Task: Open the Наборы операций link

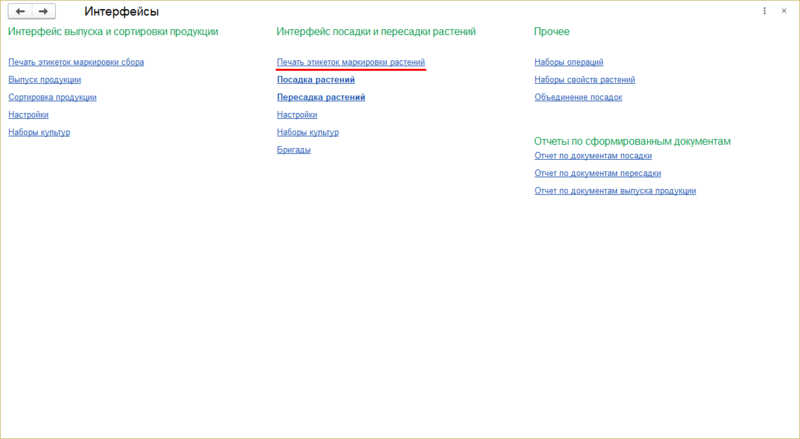Action: 569,62
